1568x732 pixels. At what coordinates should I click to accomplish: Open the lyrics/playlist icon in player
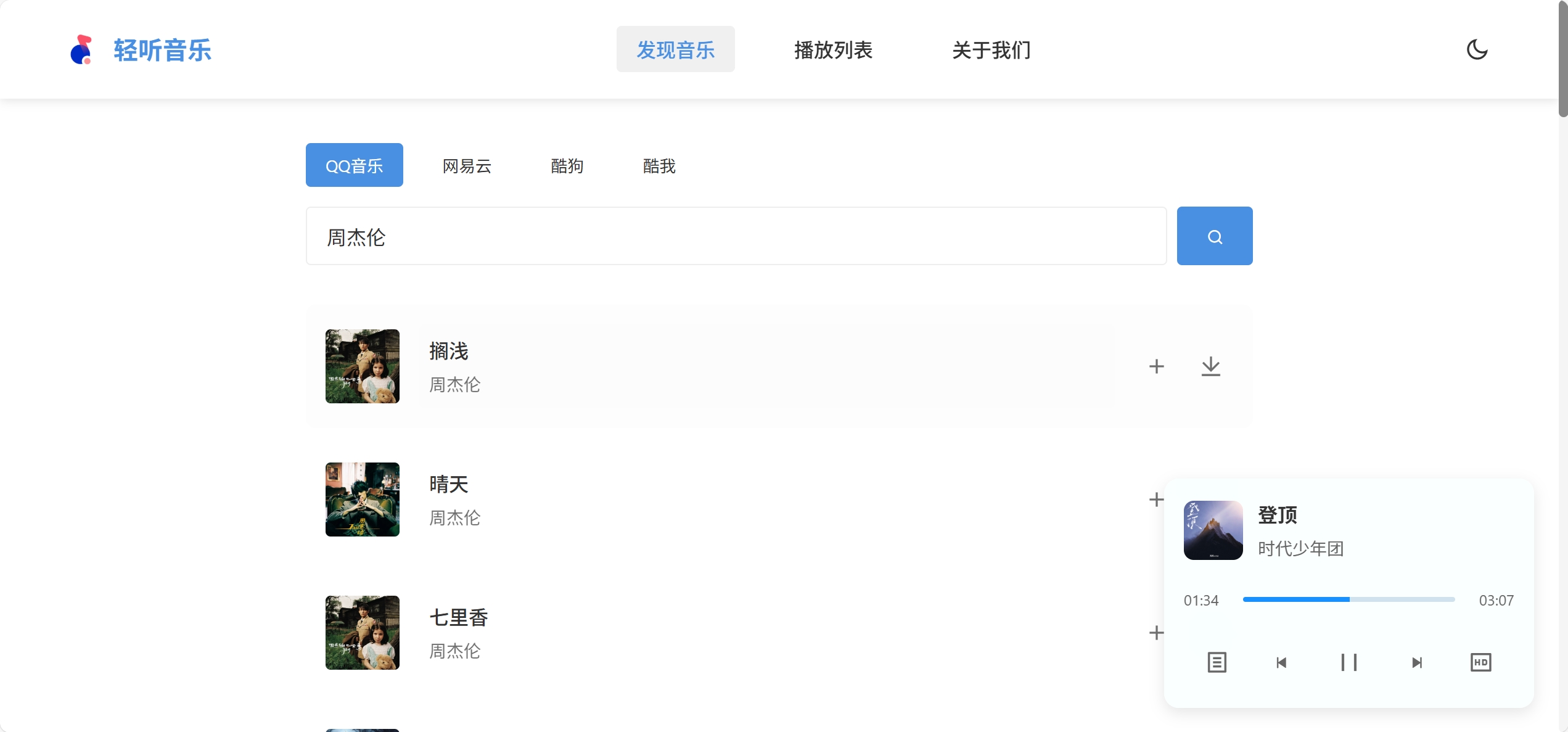coord(1217,662)
